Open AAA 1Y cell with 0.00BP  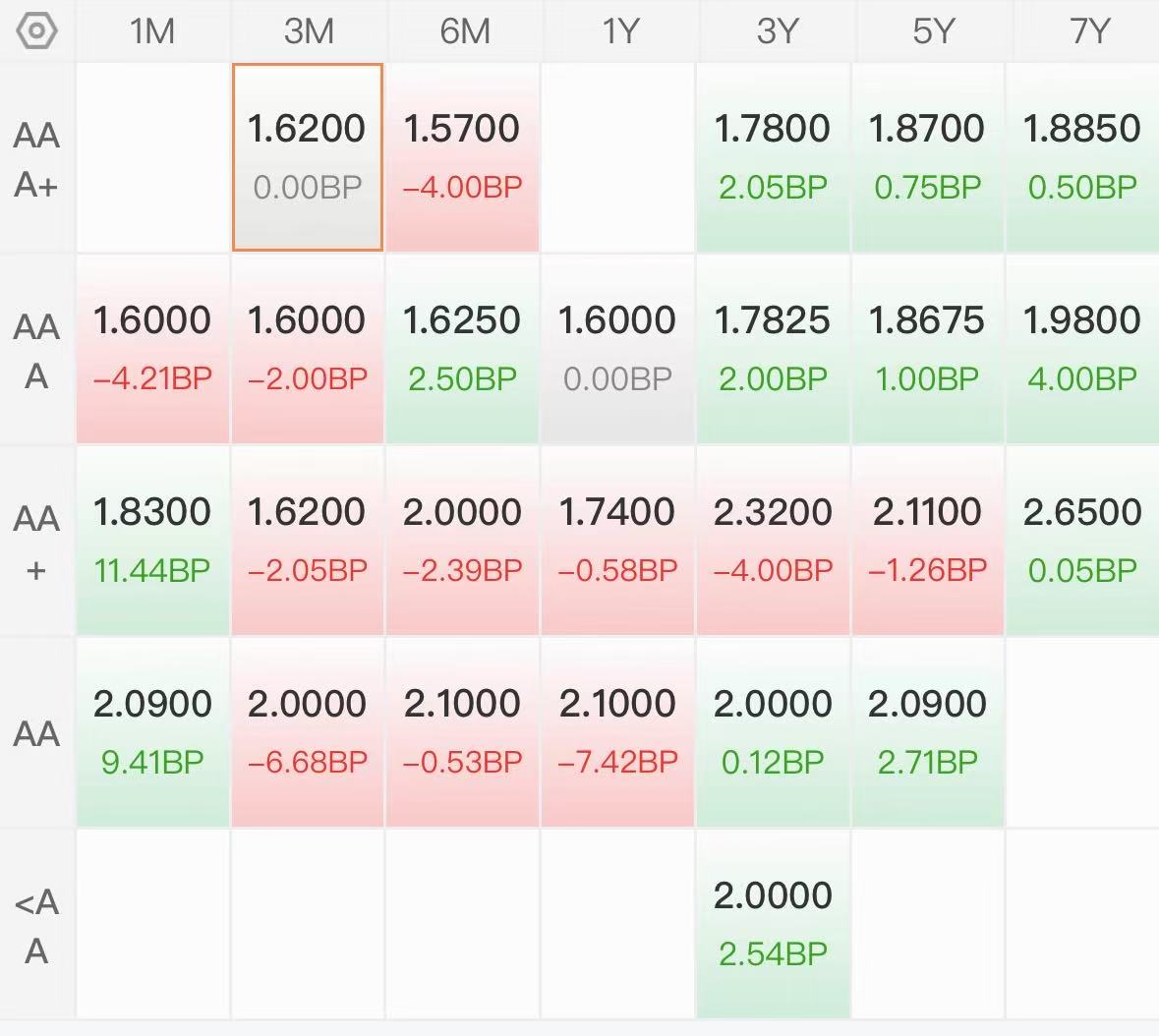point(618,349)
